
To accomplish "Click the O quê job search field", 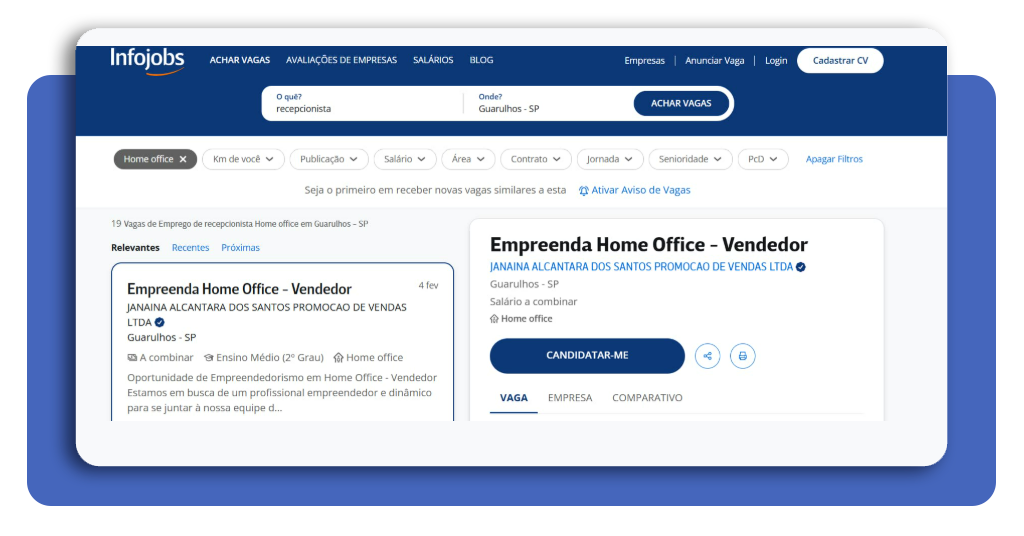I will [x=360, y=108].
